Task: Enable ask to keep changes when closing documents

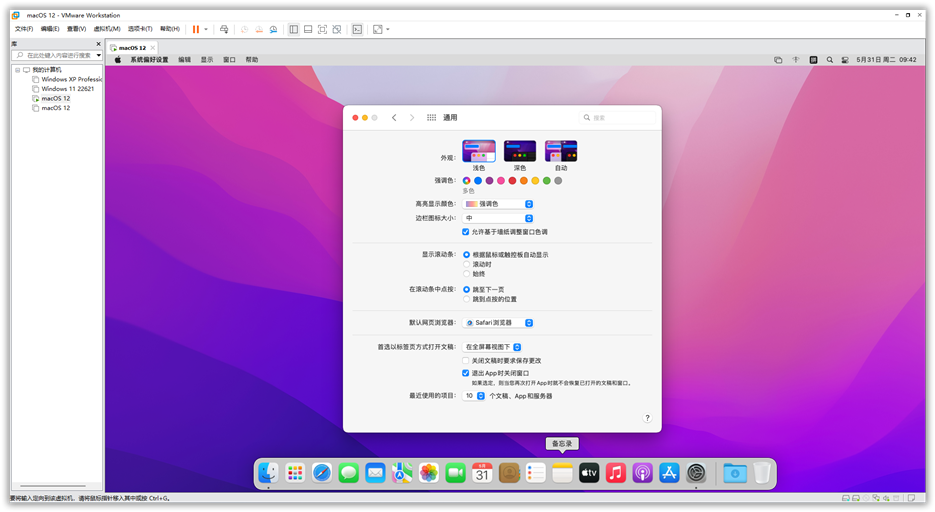Action: pos(465,361)
